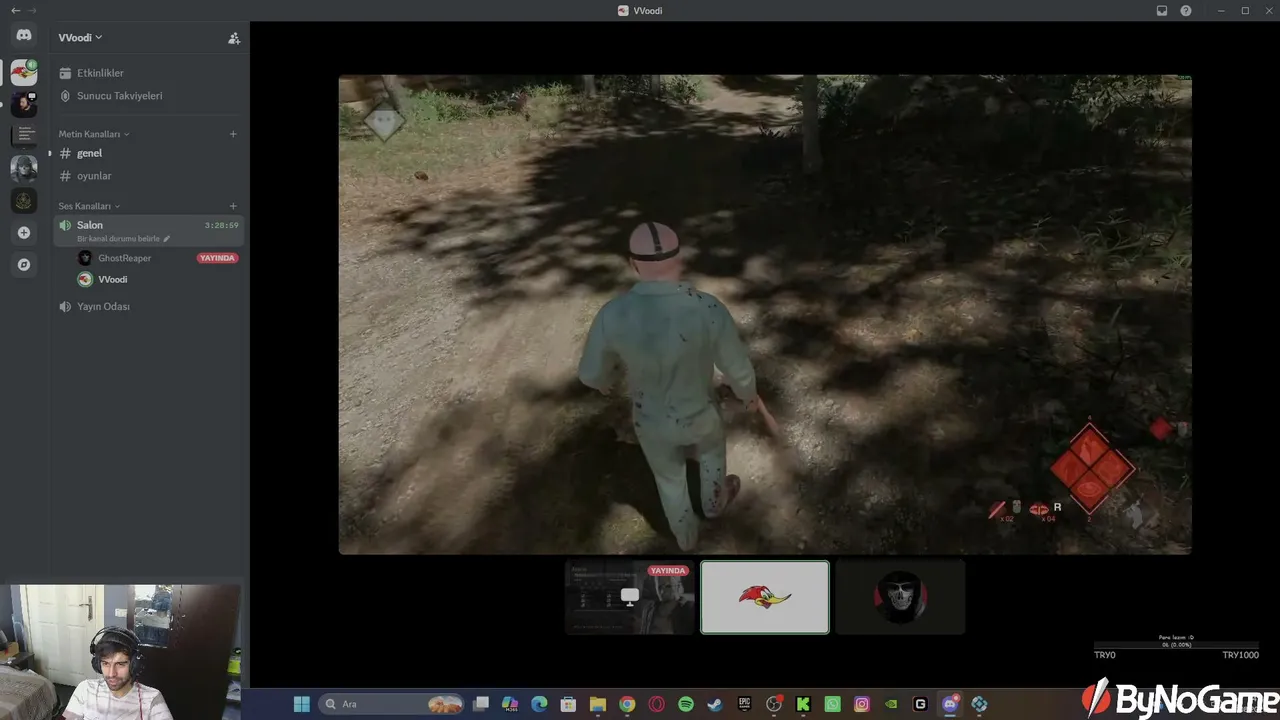Viewport: 1280px width, 720px height.
Task: Click the Ara taskbar search box
Action: pyautogui.click(x=392, y=704)
